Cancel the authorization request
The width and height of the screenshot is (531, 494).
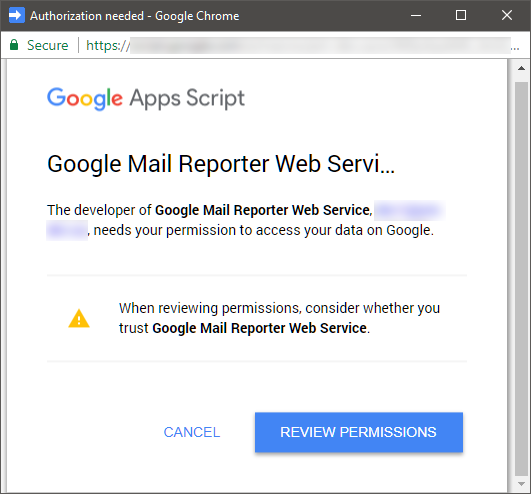tap(192, 432)
